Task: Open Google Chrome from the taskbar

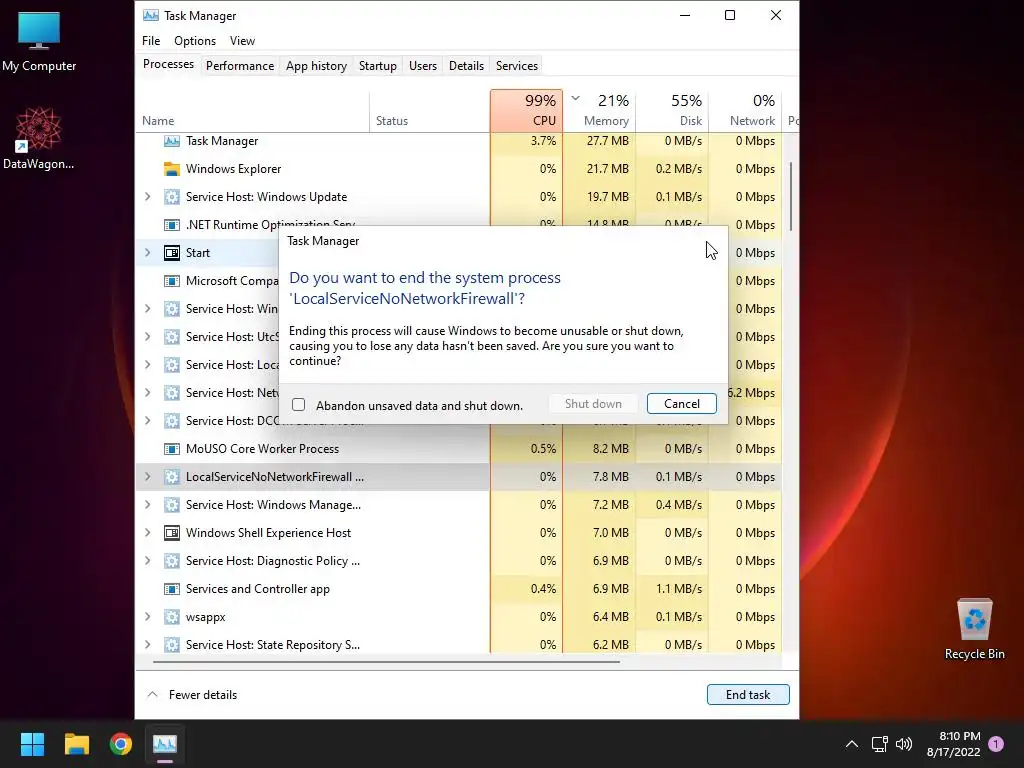Action: [x=121, y=744]
